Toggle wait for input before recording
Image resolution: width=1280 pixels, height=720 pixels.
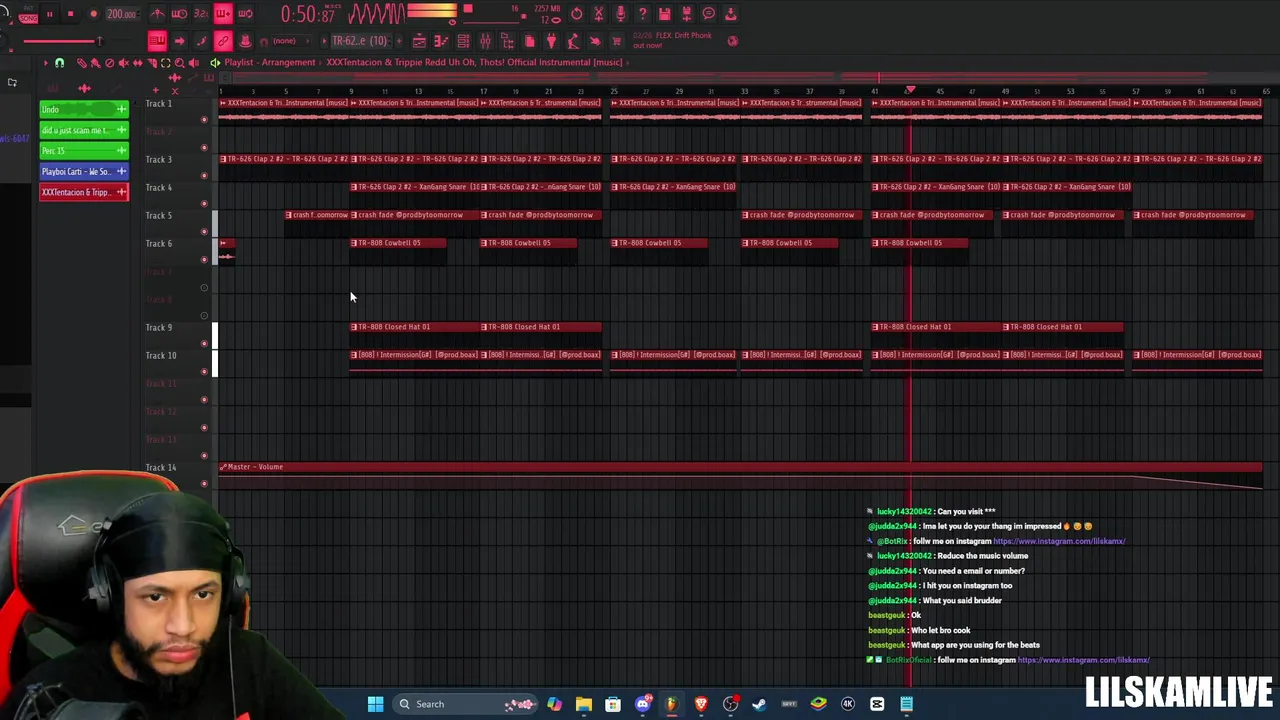pyautogui.click(x=179, y=14)
